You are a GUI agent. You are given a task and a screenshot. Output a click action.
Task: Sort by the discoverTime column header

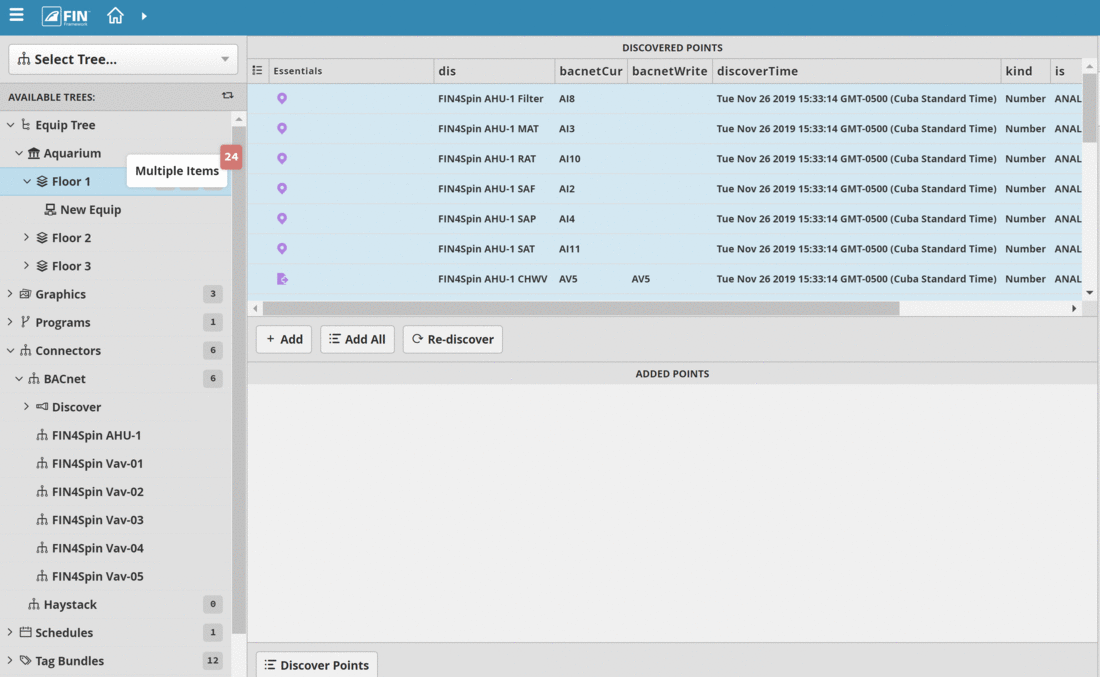point(857,71)
